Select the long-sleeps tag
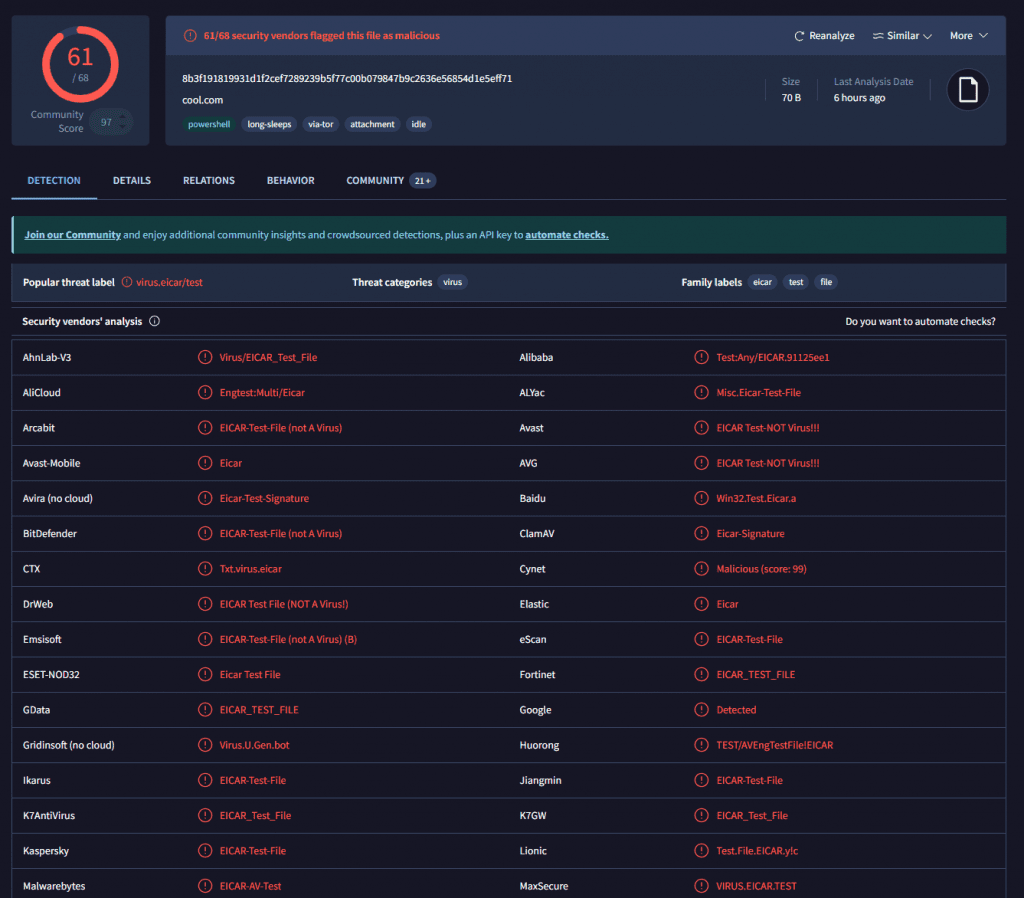This screenshot has width=1024, height=898. [x=269, y=124]
